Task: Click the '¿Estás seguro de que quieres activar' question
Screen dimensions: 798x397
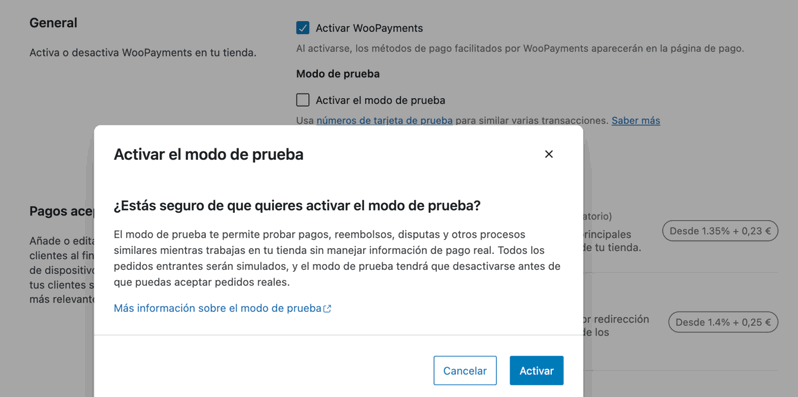Action: (297, 206)
